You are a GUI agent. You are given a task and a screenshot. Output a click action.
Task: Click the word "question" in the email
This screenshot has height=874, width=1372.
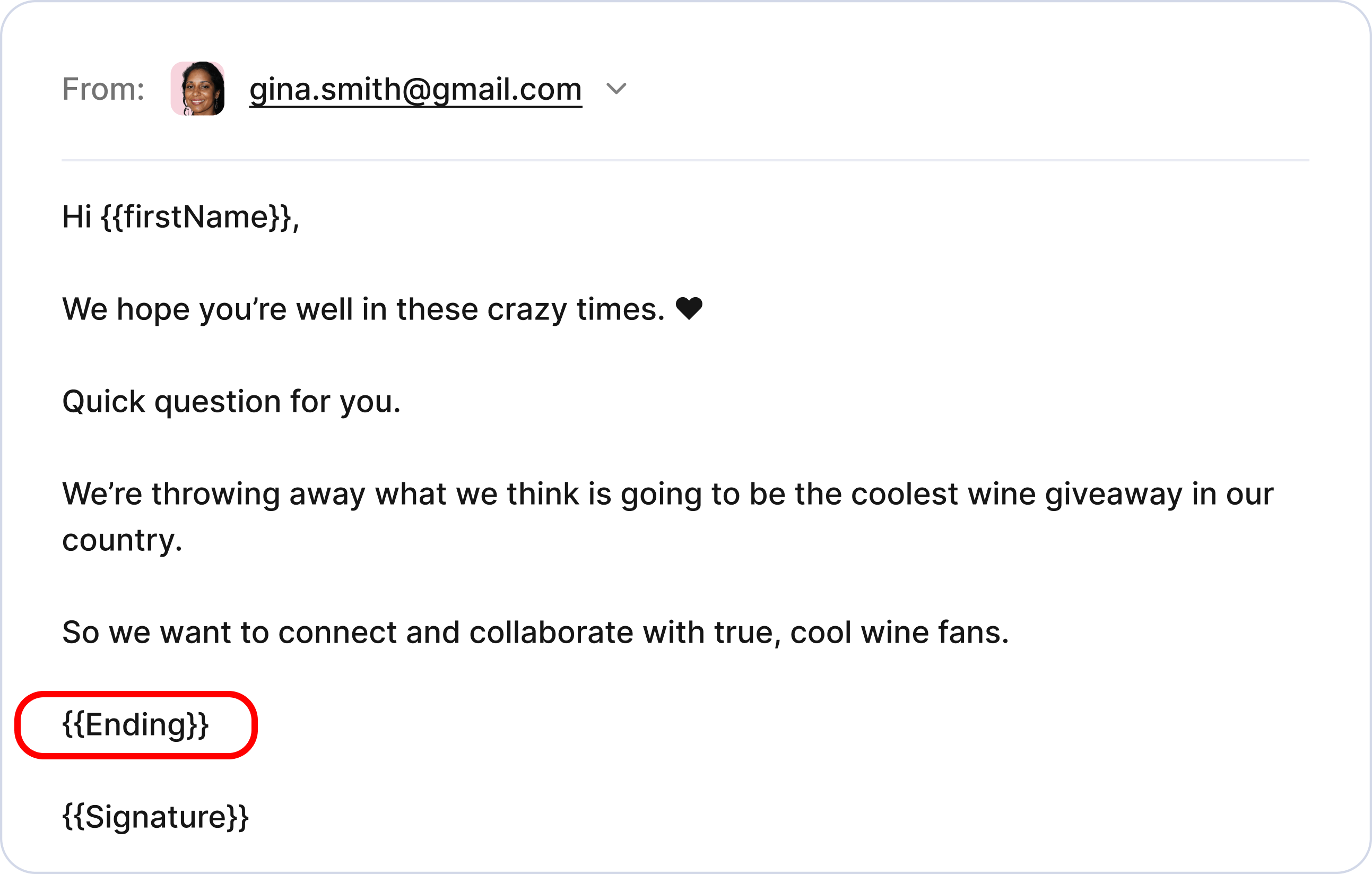217,403
